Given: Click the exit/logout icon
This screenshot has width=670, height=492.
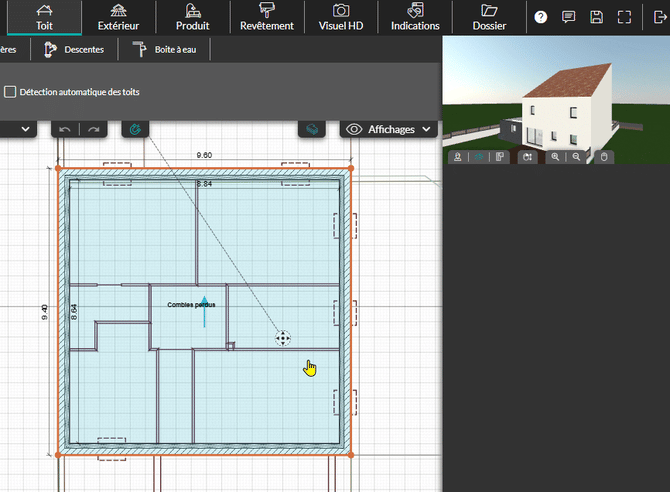Looking at the screenshot, I should (x=660, y=17).
